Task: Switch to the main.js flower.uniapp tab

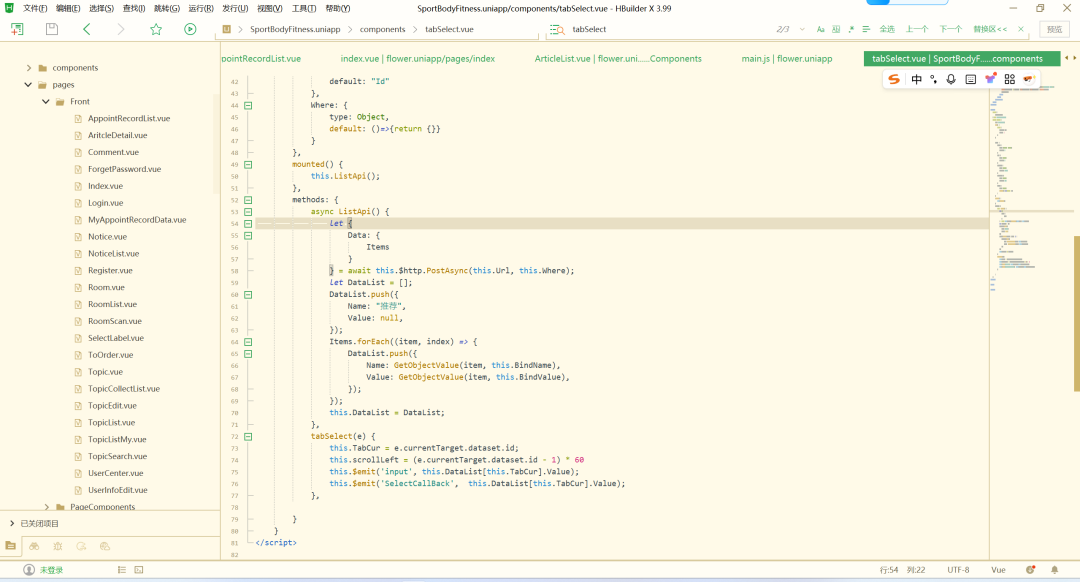Action: pyautogui.click(x=787, y=59)
